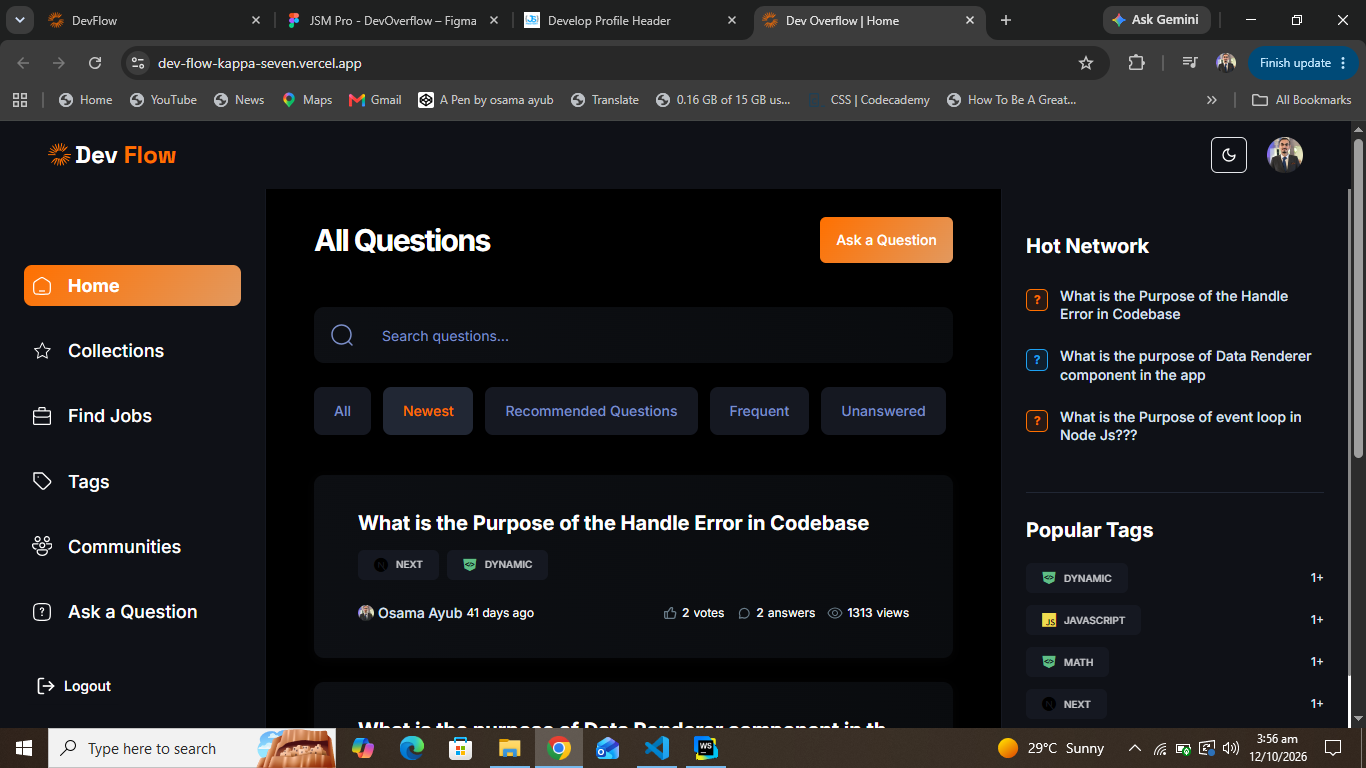Screen dimensions: 1366x768
Task: Open the Home sidebar item
Action: click(132, 286)
